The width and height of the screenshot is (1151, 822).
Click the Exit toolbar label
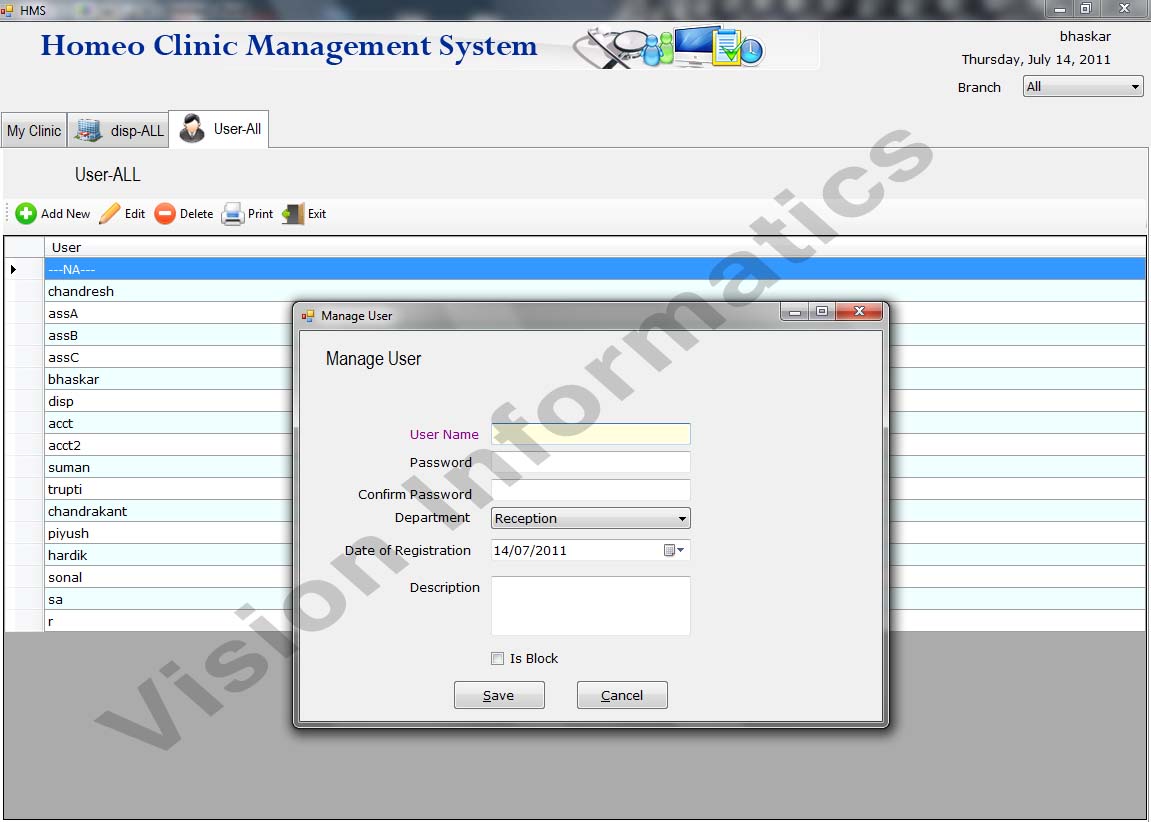point(317,214)
